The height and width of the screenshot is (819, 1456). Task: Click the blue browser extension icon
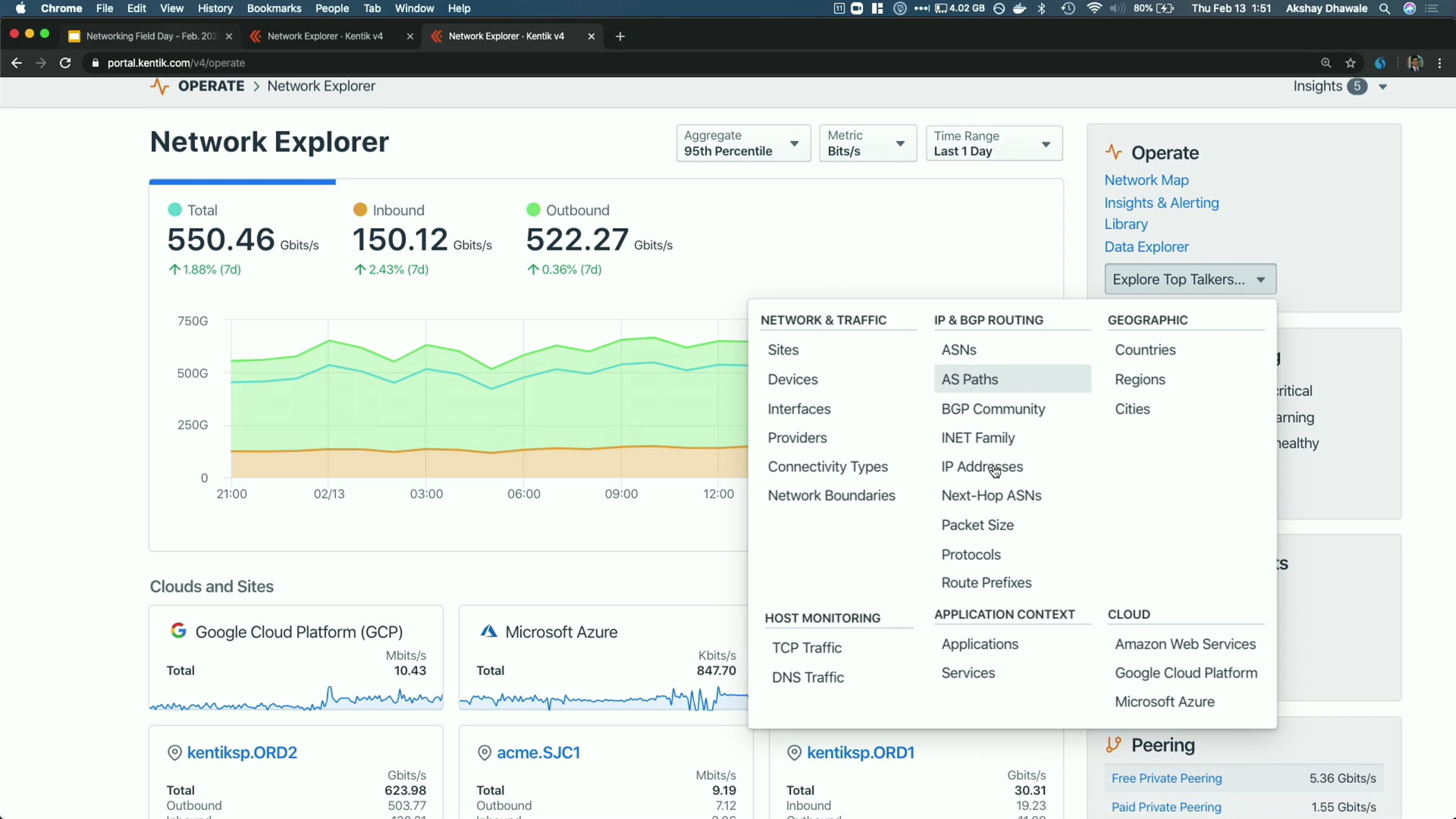click(1380, 63)
